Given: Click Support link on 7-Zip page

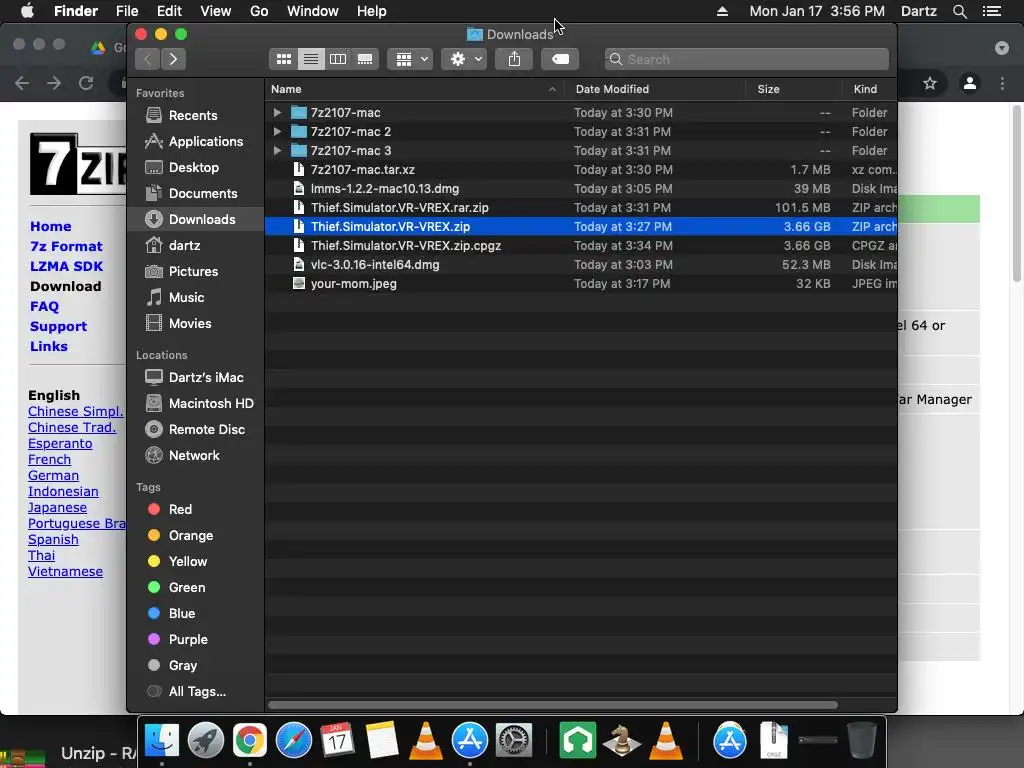Looking at the screenshot, I should [x=58, y=327].
